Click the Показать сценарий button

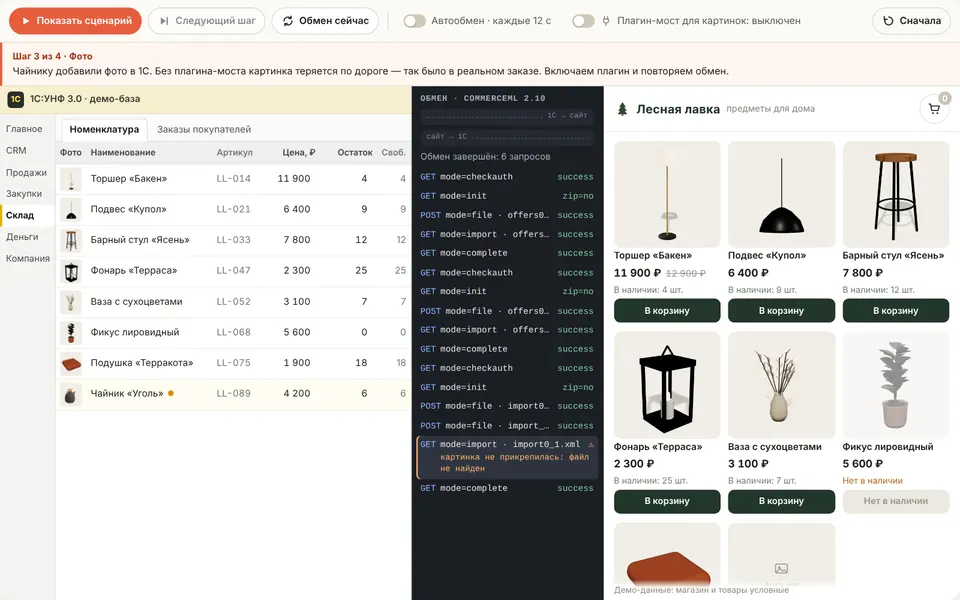coord(75,21)
